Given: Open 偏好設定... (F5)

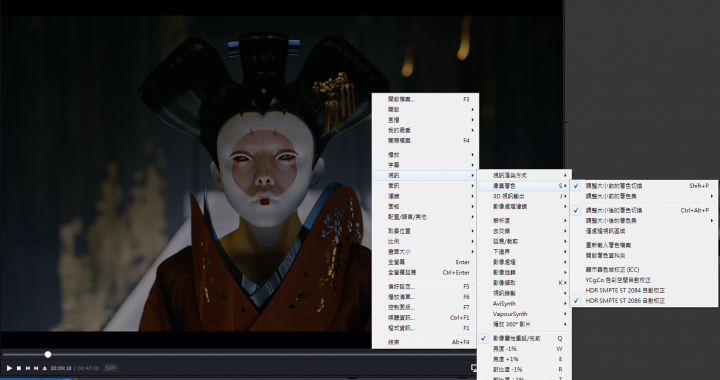Looking at the screenshot, I should tap(425, 286).
